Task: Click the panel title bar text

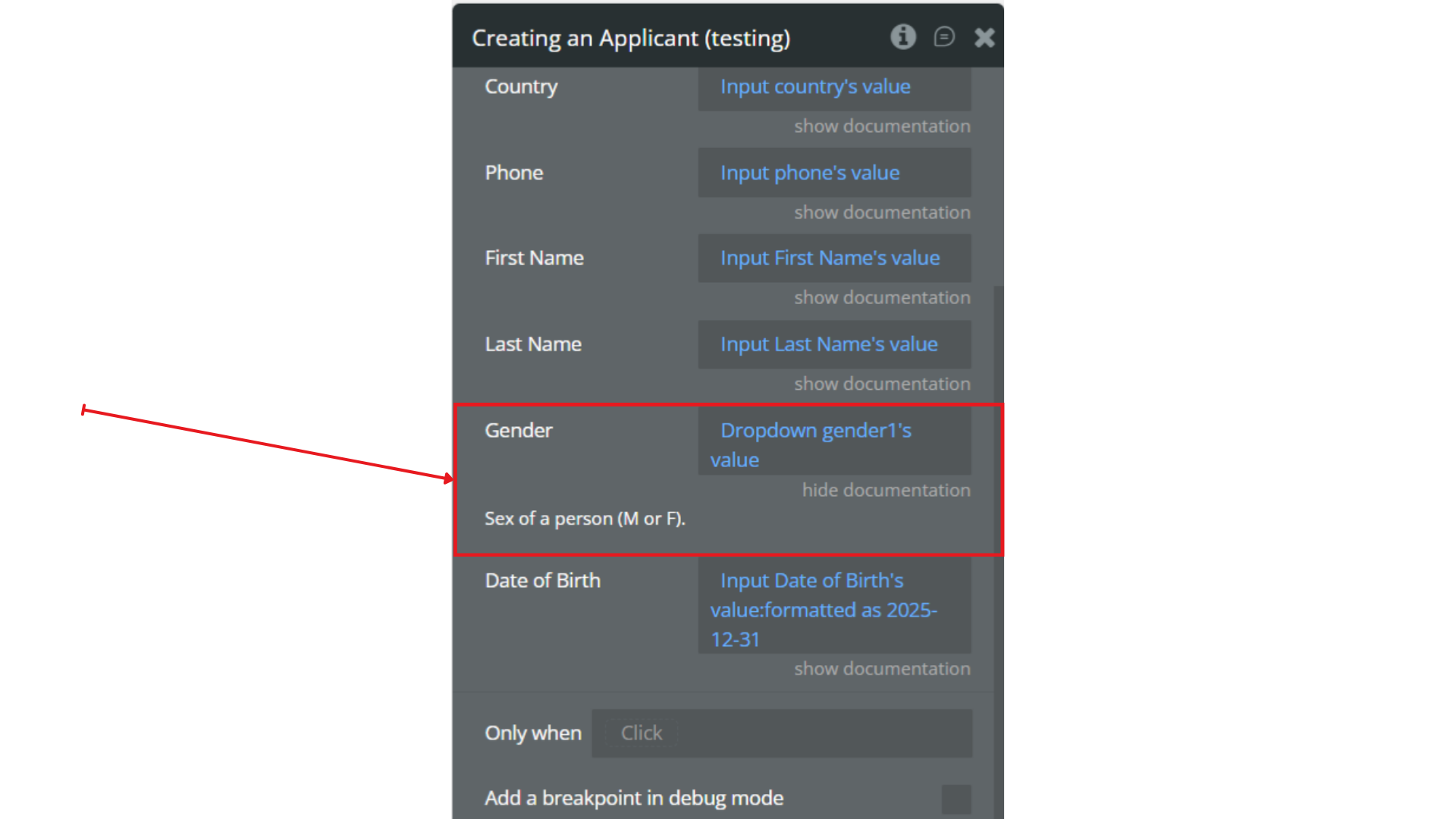Action: coord(631,38)
